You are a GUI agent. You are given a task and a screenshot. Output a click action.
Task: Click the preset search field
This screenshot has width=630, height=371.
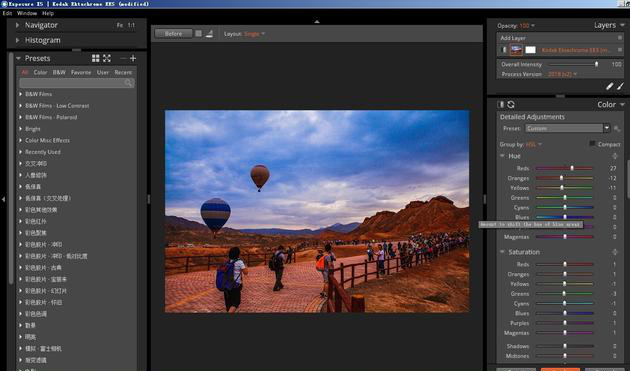point(77,83)
